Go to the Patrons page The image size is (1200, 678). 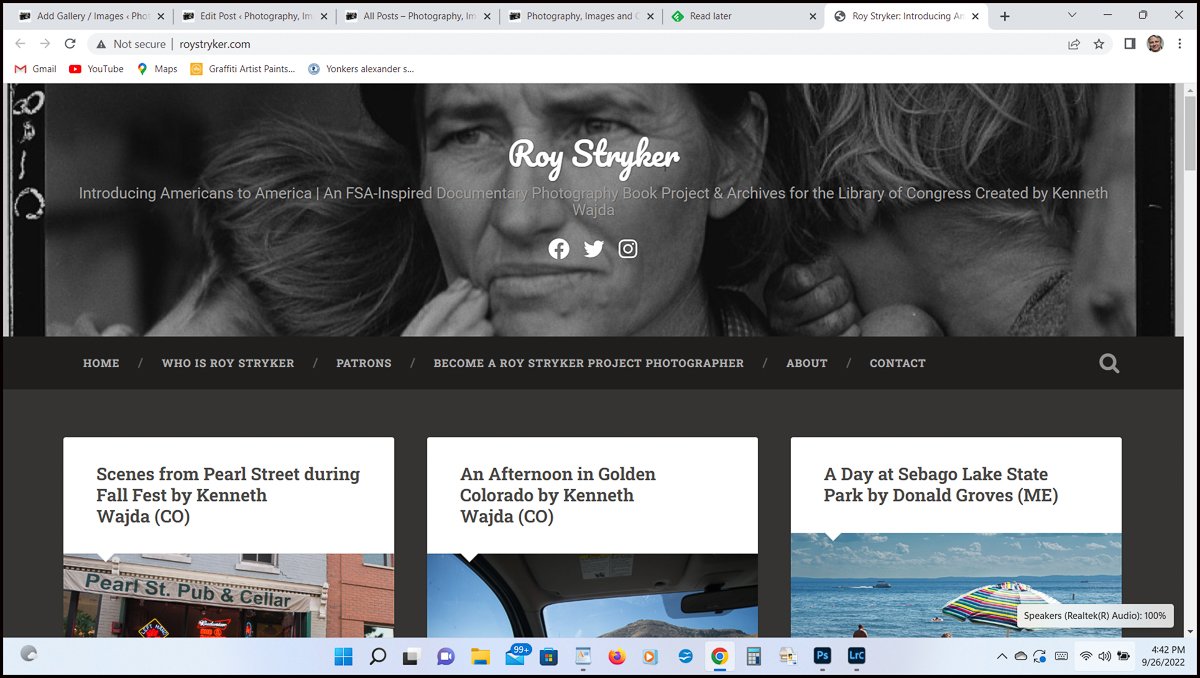[364, 363]
